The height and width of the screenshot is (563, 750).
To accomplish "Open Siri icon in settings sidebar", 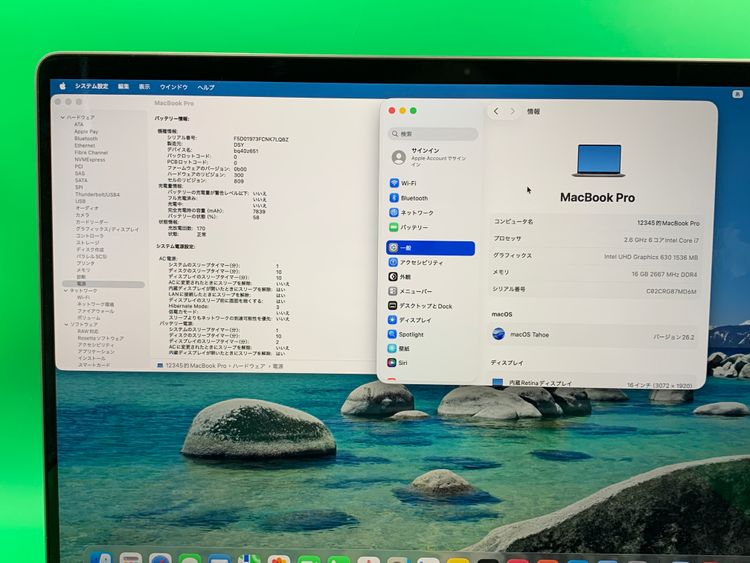I will tap(391, 363).
